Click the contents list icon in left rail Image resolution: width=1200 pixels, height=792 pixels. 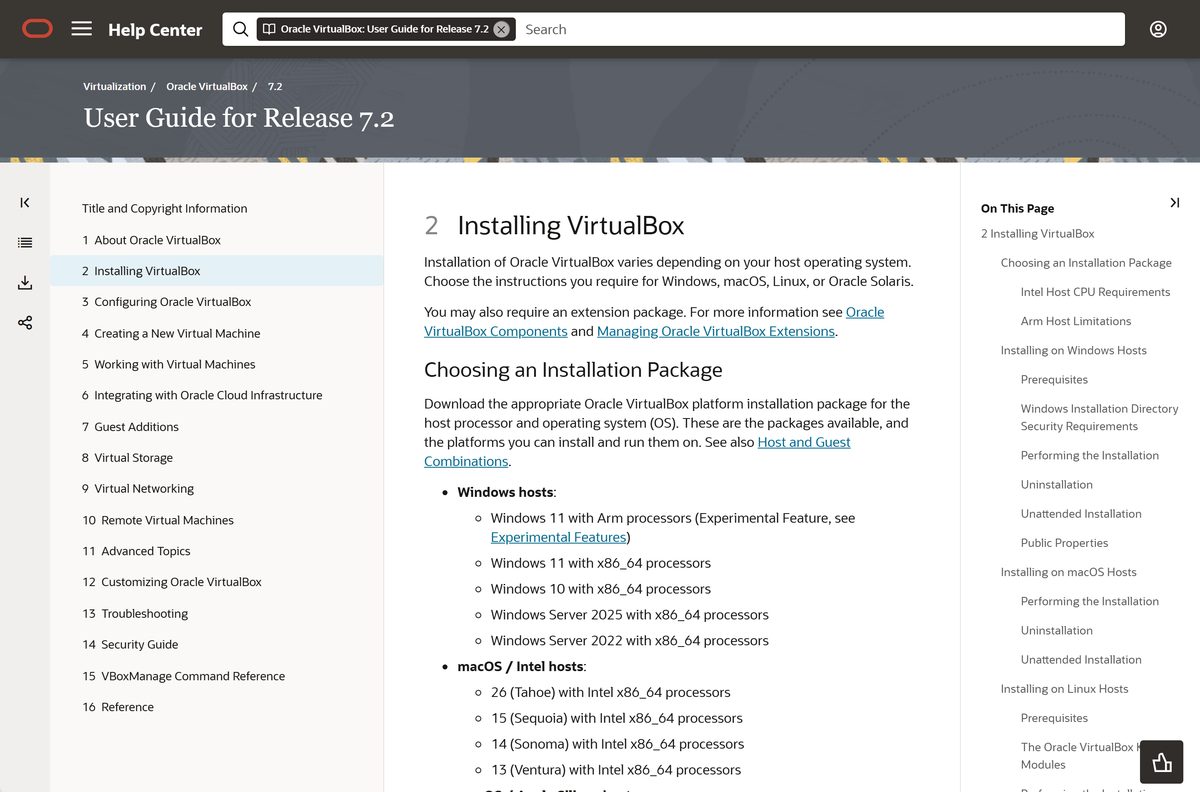[25, 243]
